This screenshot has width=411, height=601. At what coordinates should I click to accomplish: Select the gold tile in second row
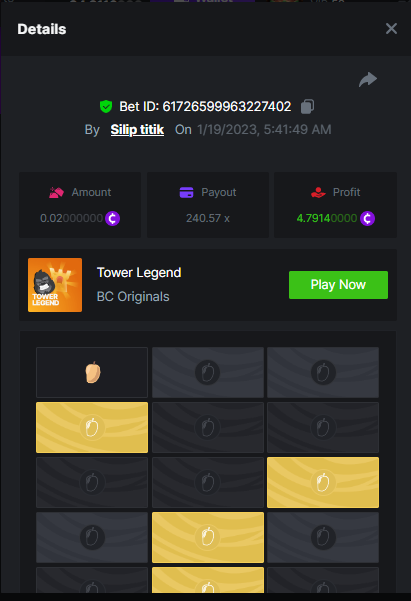point(92,427)
